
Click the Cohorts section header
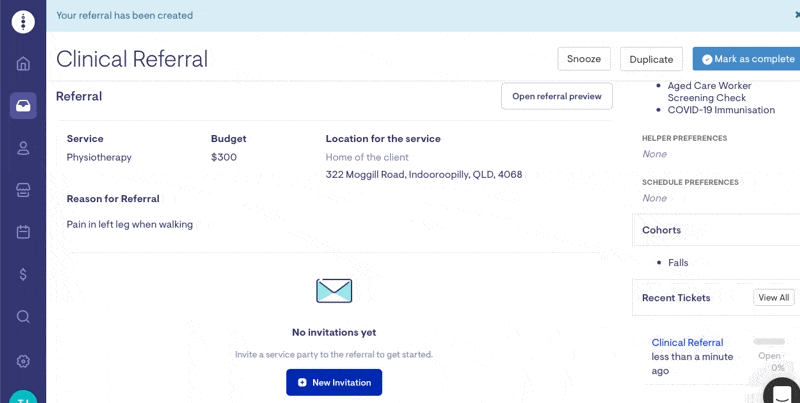(662, 230)
